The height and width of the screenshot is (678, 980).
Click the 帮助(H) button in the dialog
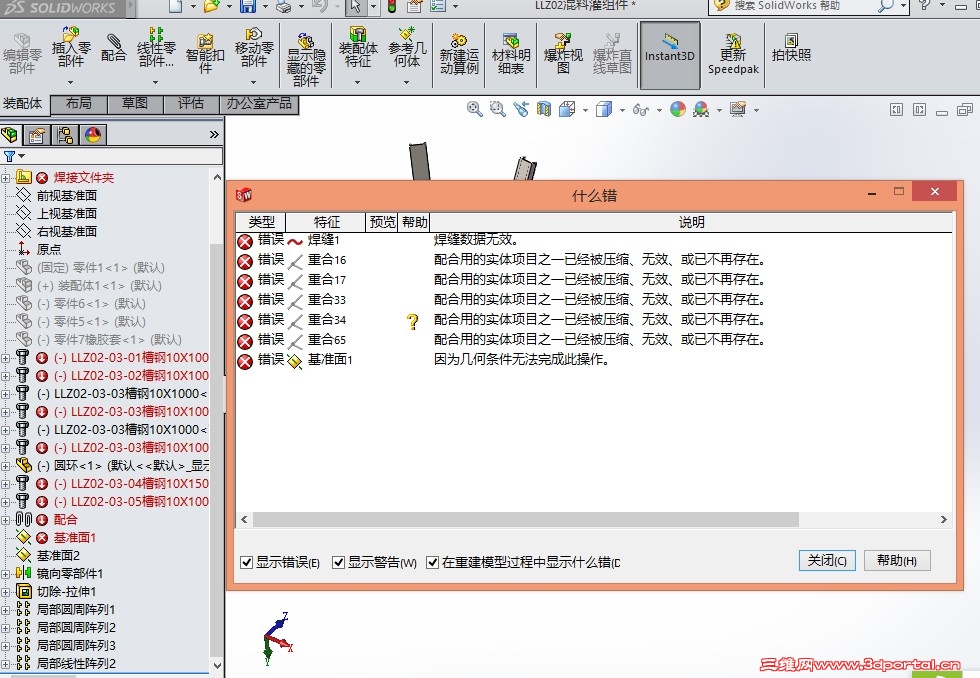pos(897,561)
